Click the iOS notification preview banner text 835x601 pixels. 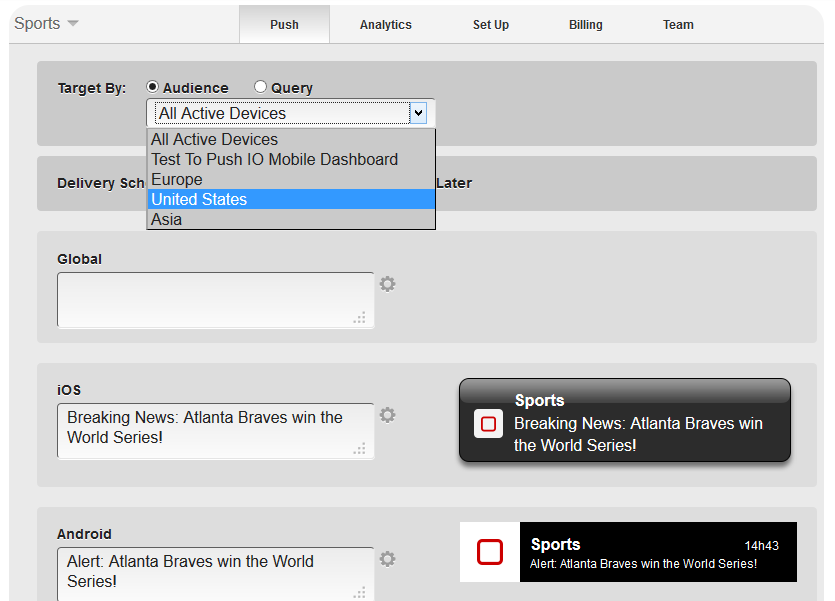click(x=638, y=434)
